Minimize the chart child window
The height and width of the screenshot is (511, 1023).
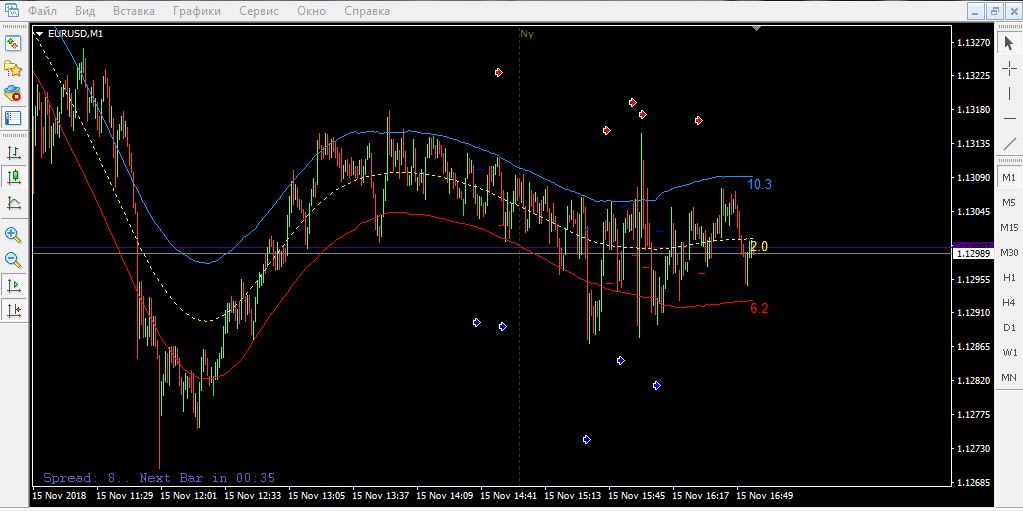976,10
